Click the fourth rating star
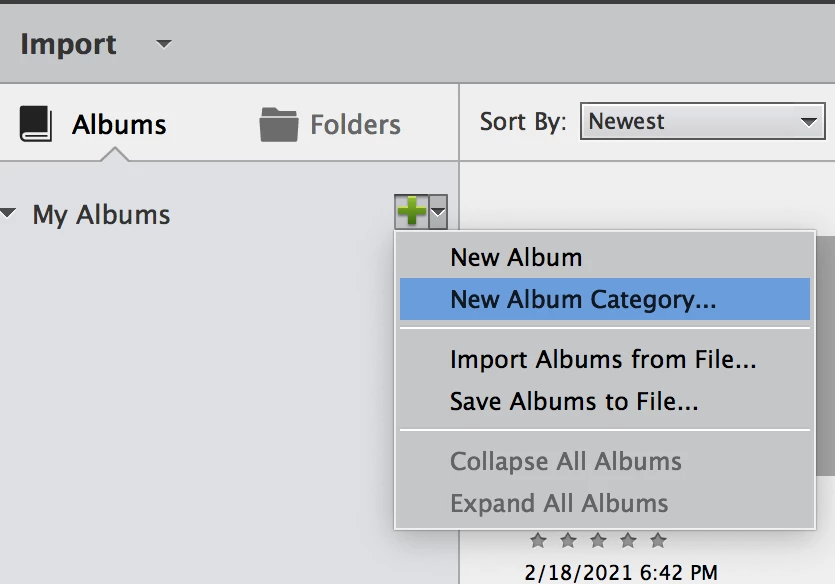This screenshot has width=835, height=584. (628, 541)
